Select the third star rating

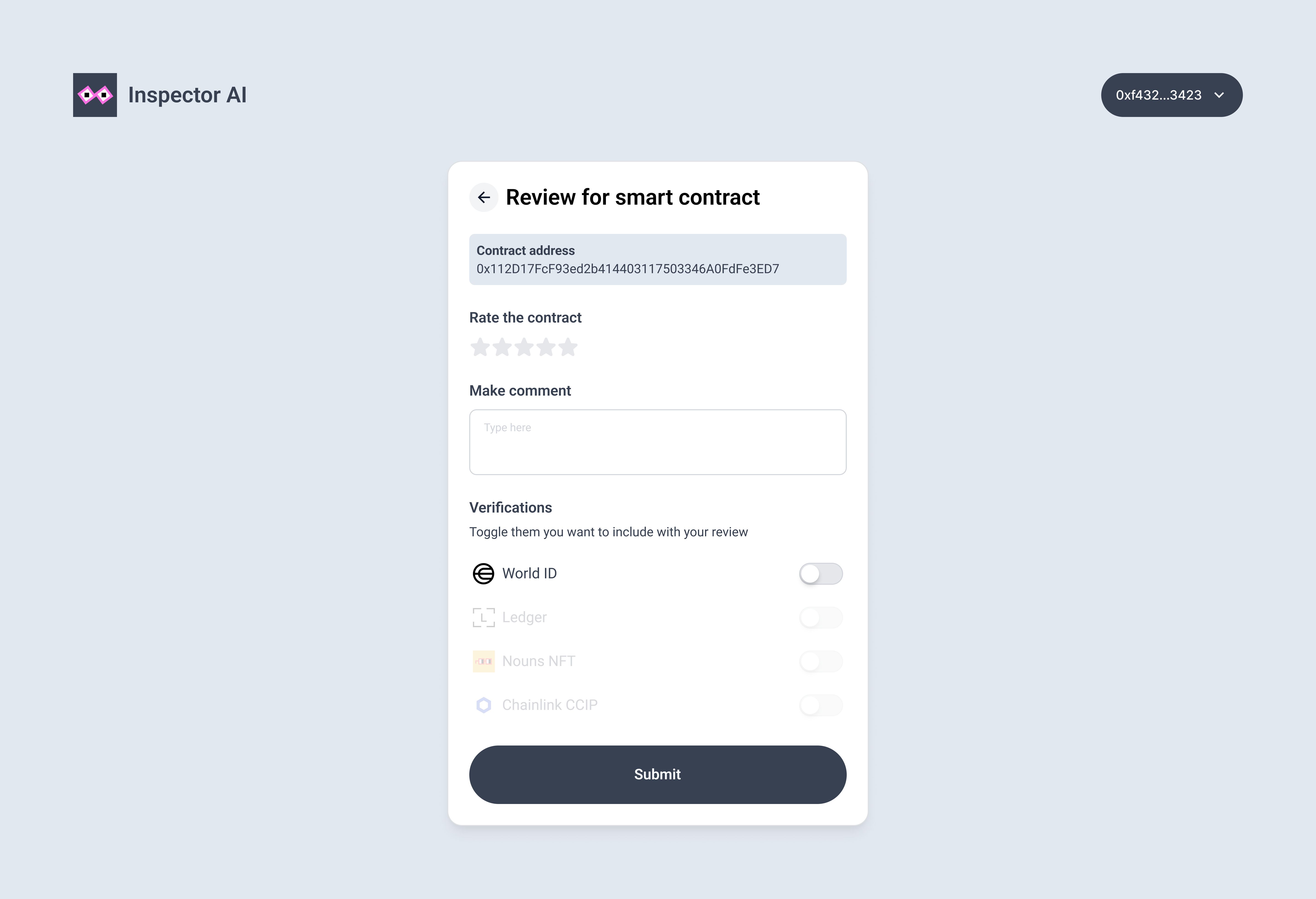524,347
